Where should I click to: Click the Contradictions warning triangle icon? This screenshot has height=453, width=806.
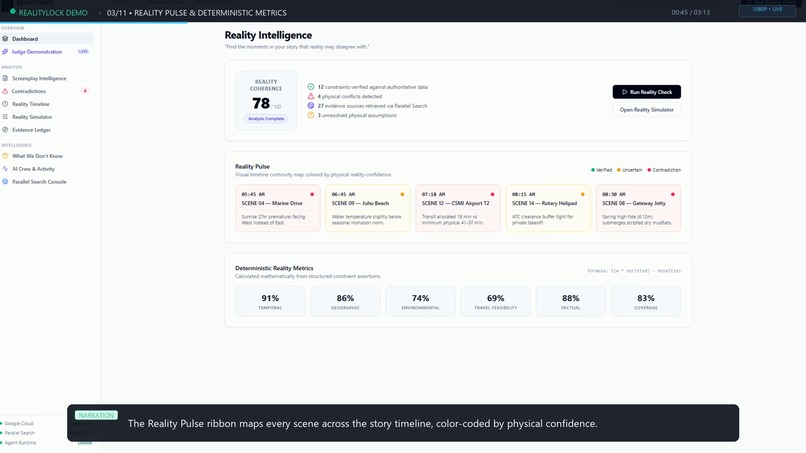pos(5,91)
